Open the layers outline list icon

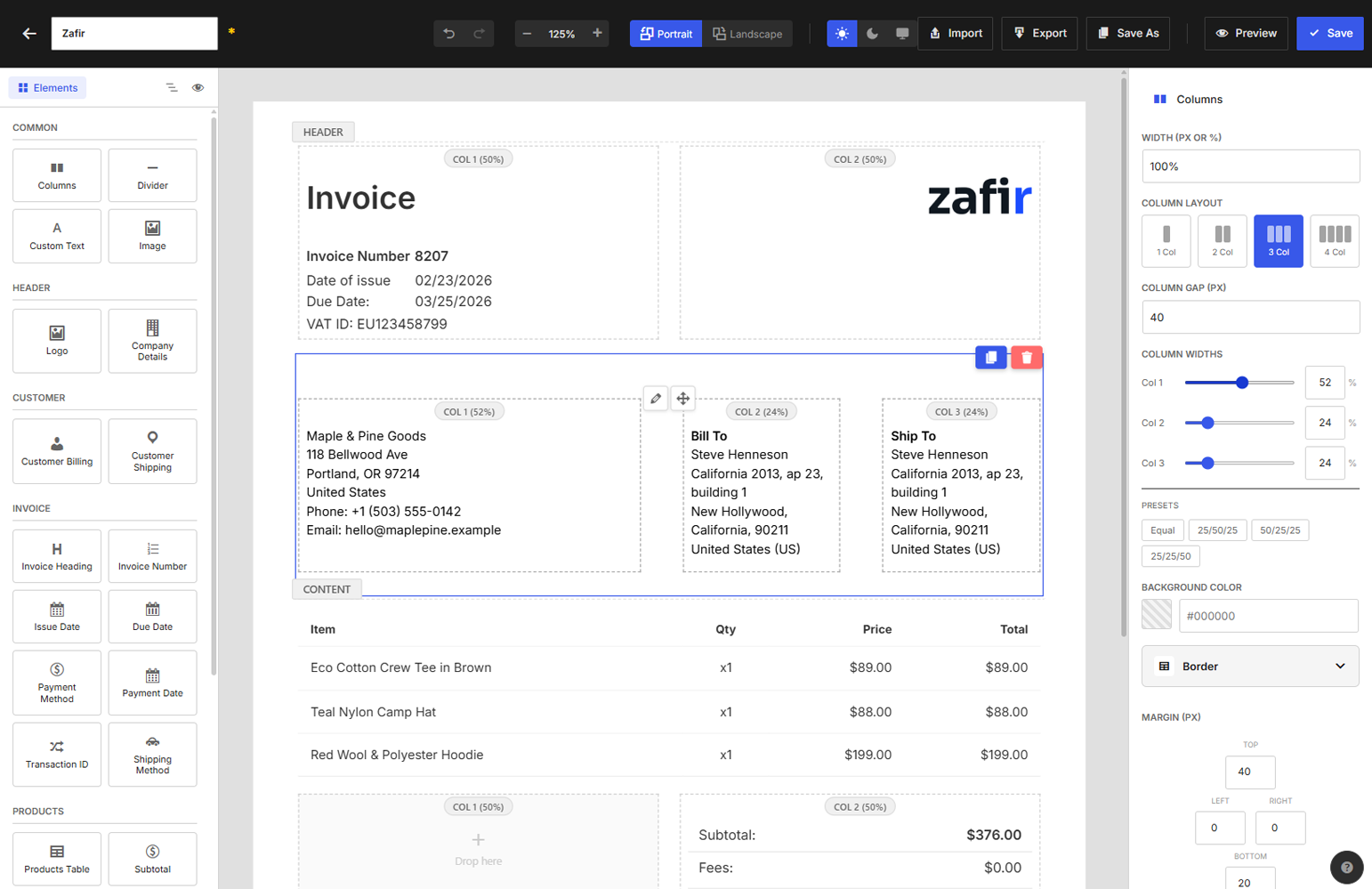[172, 88]
